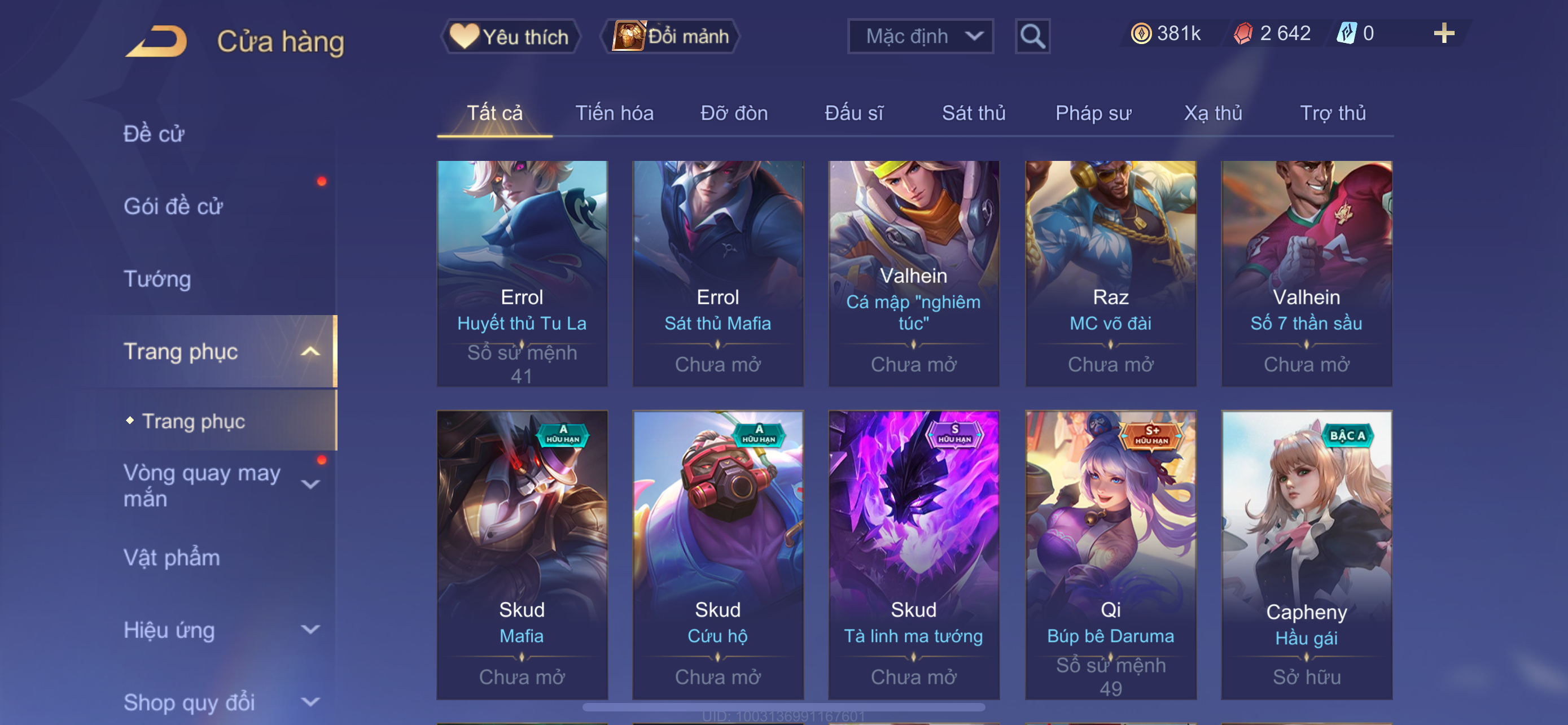The height and width of the screenshot is (725, 1568).
Task: Open the Mặc định sort dropdown
Action: coord(919,37)
